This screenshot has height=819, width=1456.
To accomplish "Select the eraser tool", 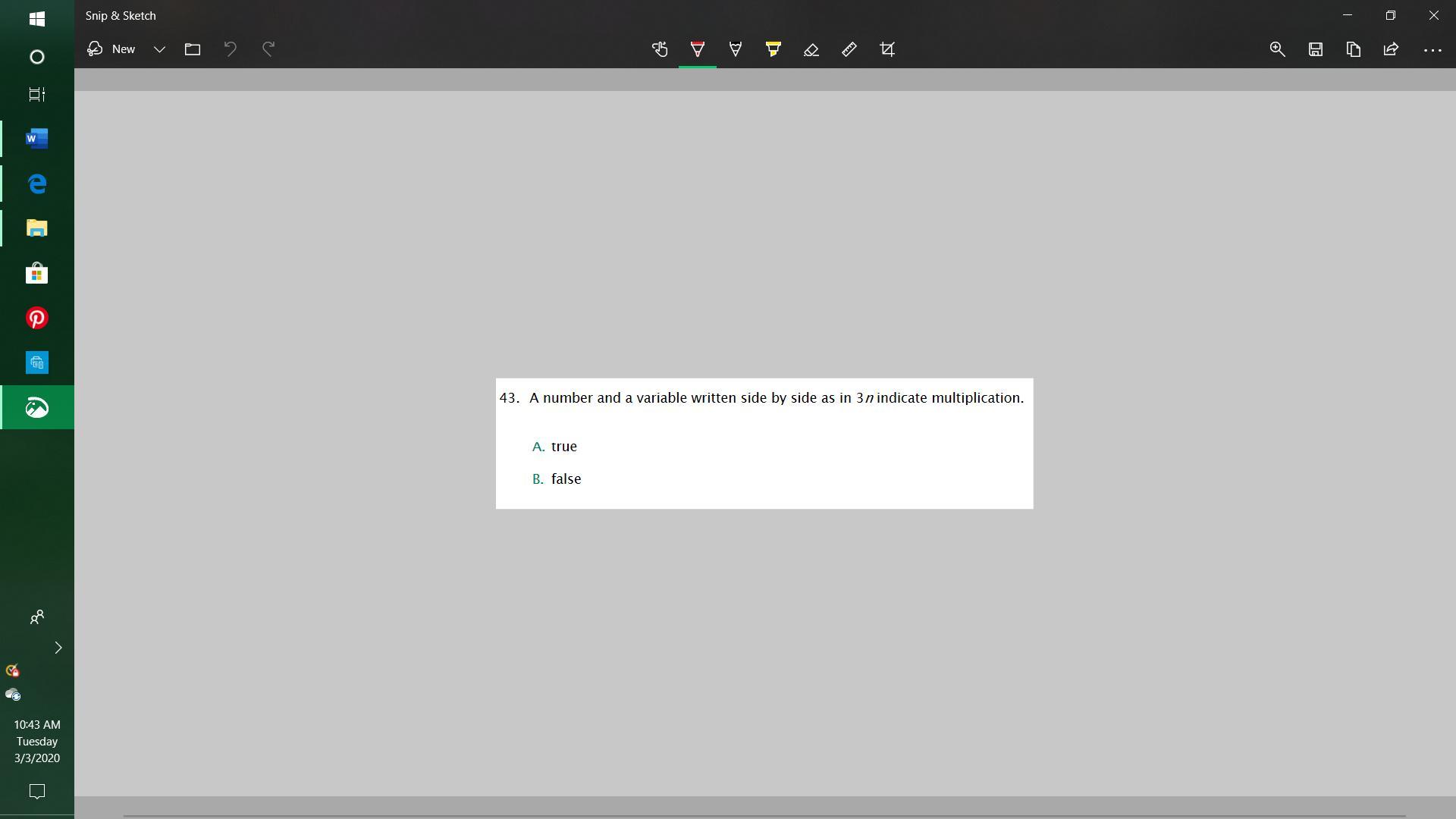I will [811, 49].
